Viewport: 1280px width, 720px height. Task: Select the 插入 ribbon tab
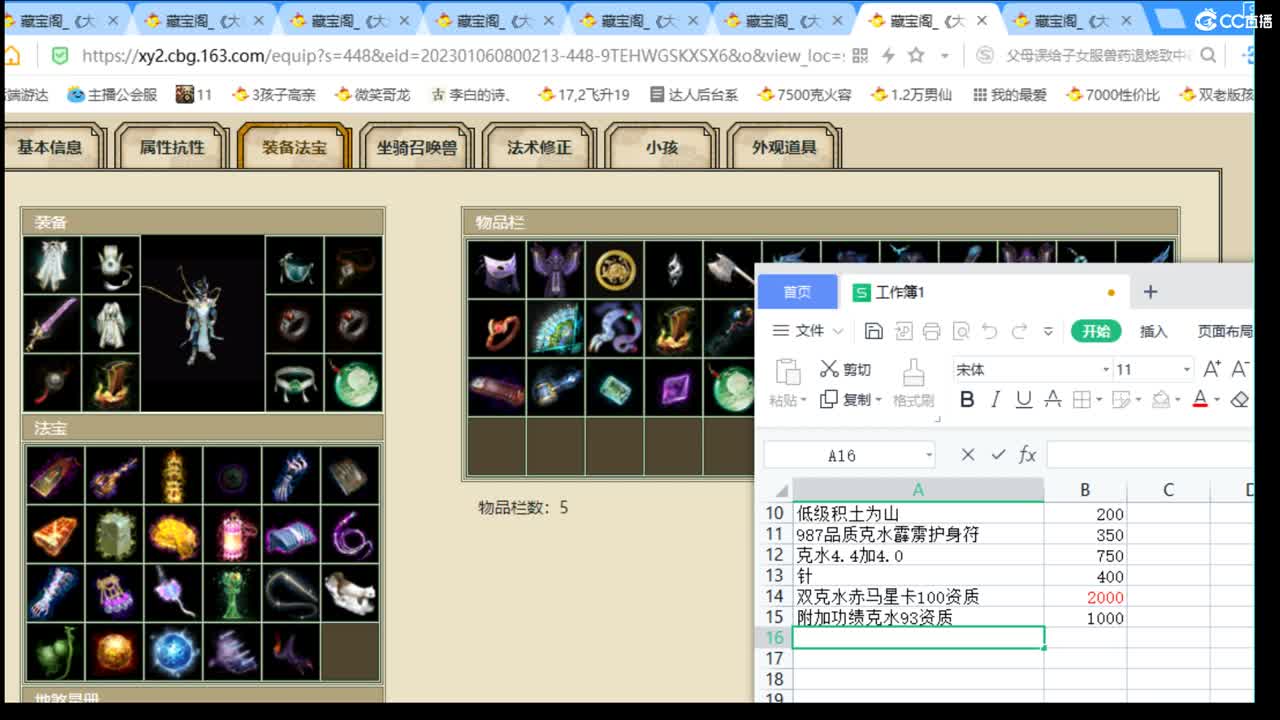pyautogui.click(x=1154, y=331)
